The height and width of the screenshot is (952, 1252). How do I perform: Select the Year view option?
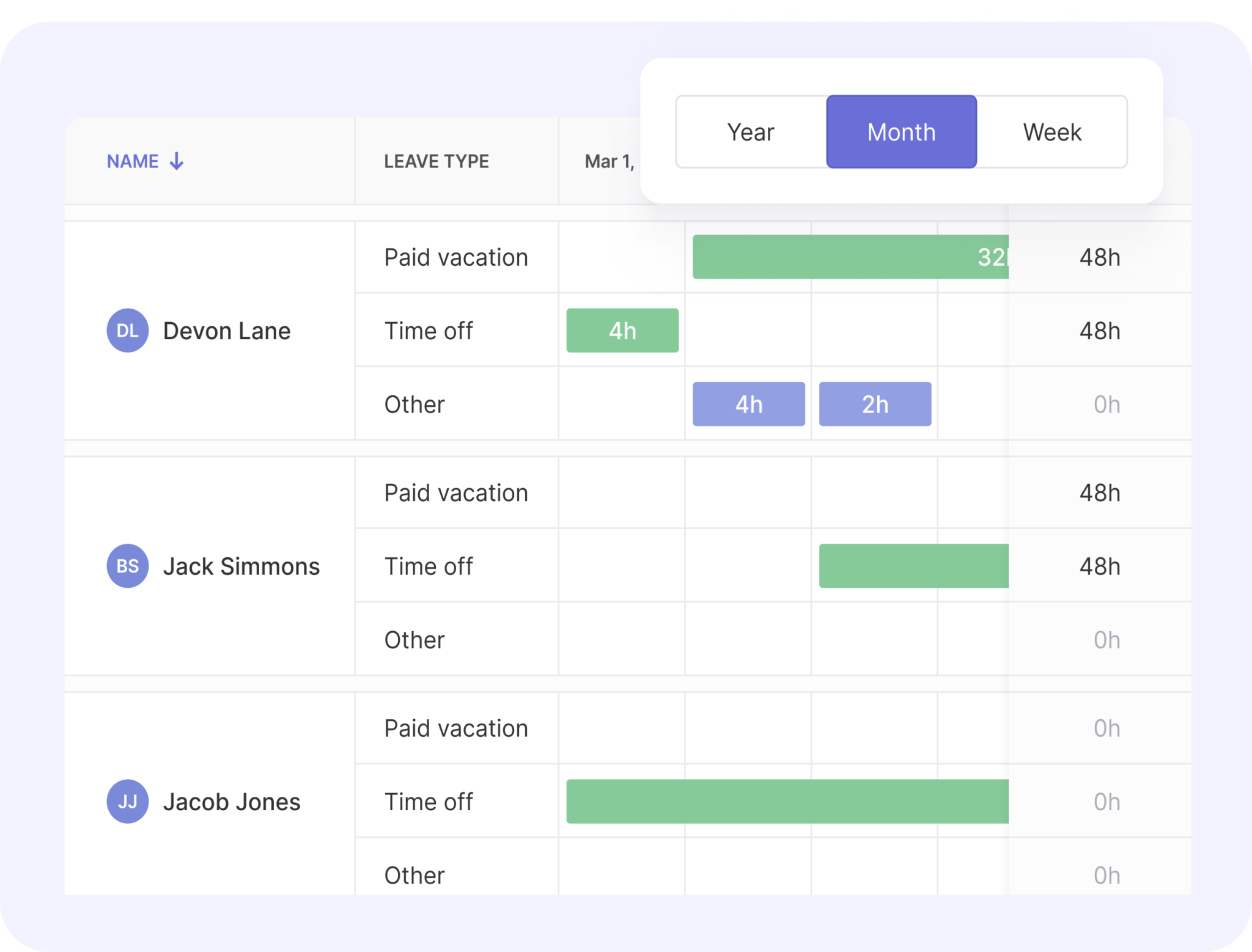(x=751, y=132)
